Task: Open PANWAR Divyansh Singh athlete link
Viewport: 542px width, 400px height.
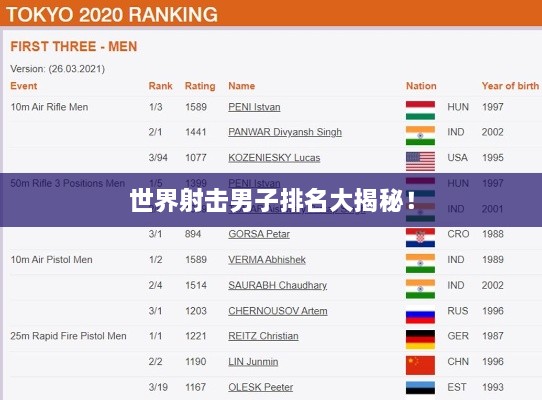Action: [x=285, y=132]
